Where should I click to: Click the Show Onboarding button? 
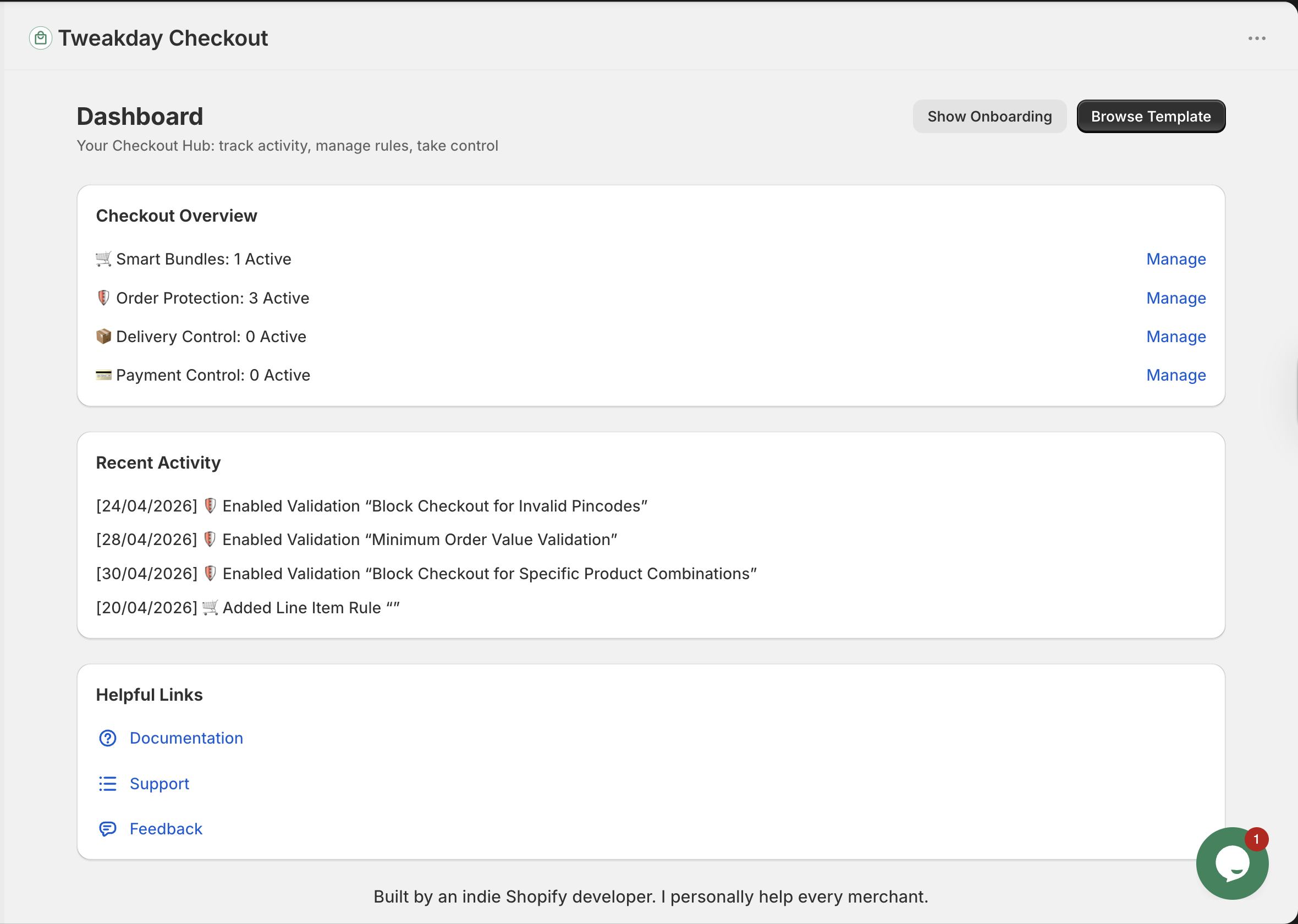(989, 117)
